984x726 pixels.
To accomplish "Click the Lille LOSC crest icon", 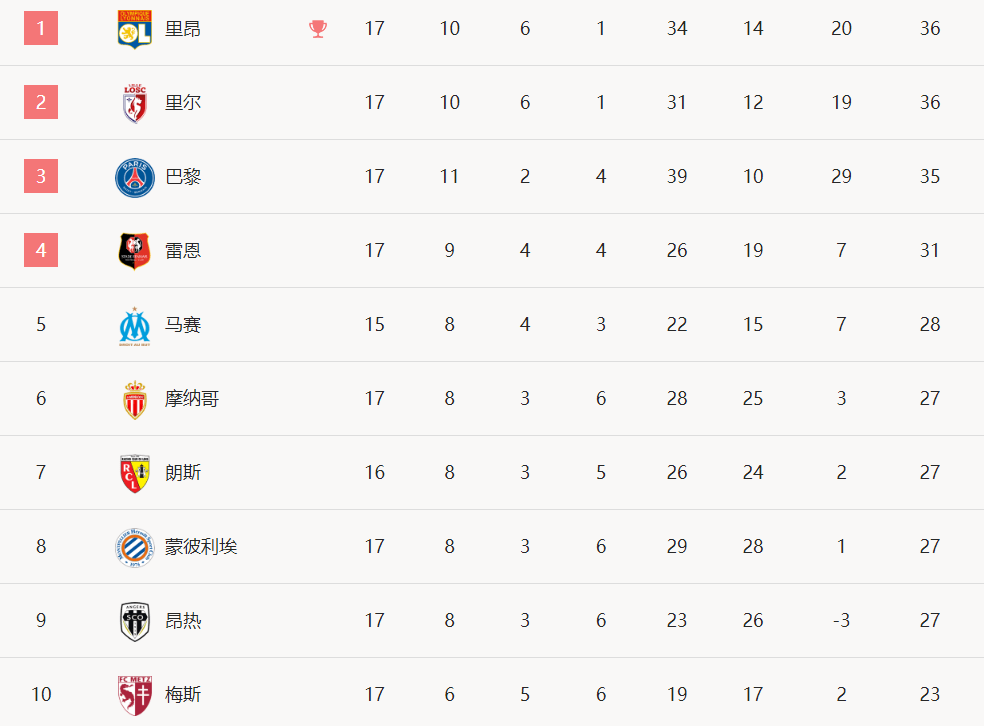I will point(135,103).
